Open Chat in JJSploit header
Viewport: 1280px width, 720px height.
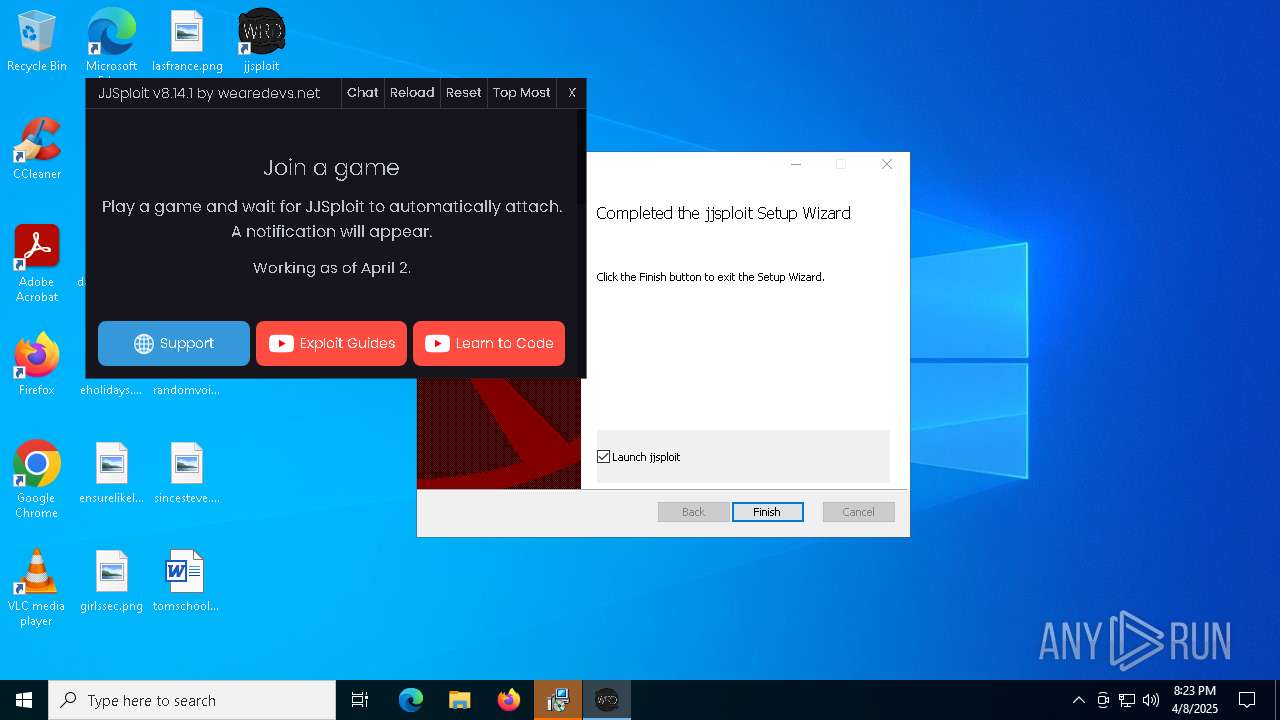(362, 93)
